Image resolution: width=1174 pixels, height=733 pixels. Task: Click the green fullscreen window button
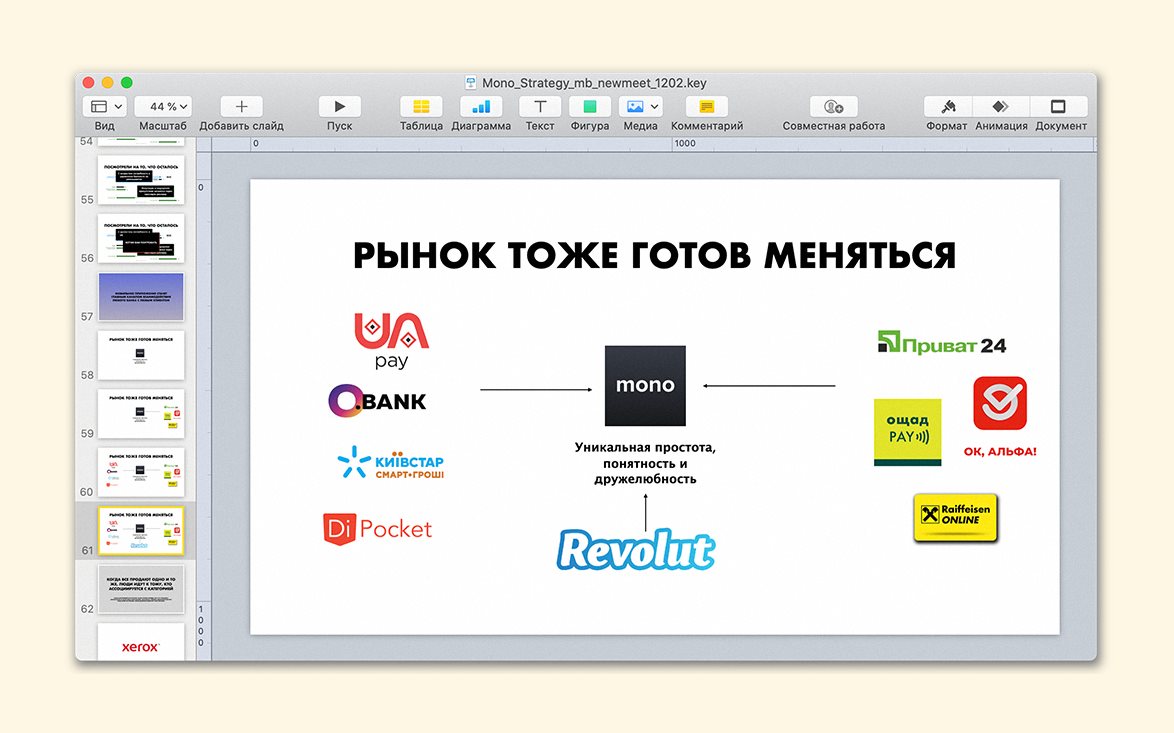tap(127, 82)
